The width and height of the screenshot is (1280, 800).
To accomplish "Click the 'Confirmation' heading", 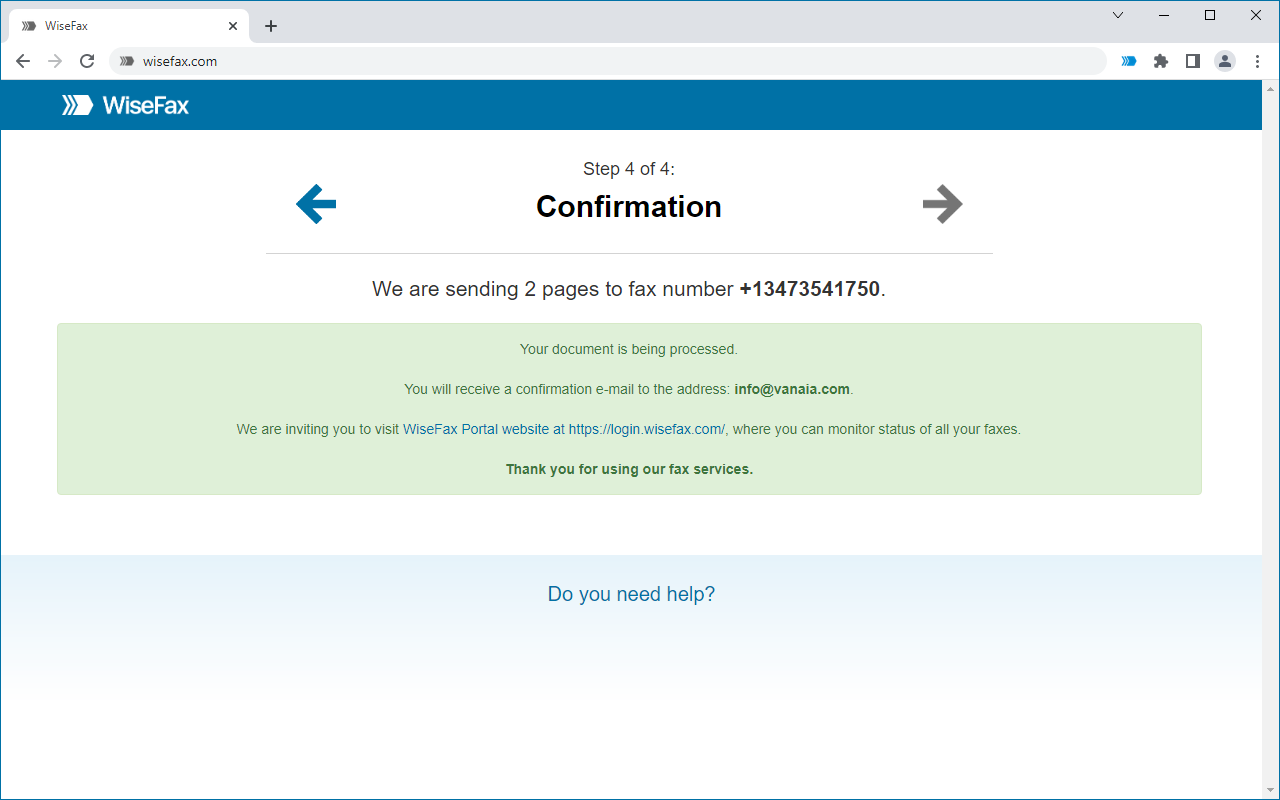I will (629, 206).
